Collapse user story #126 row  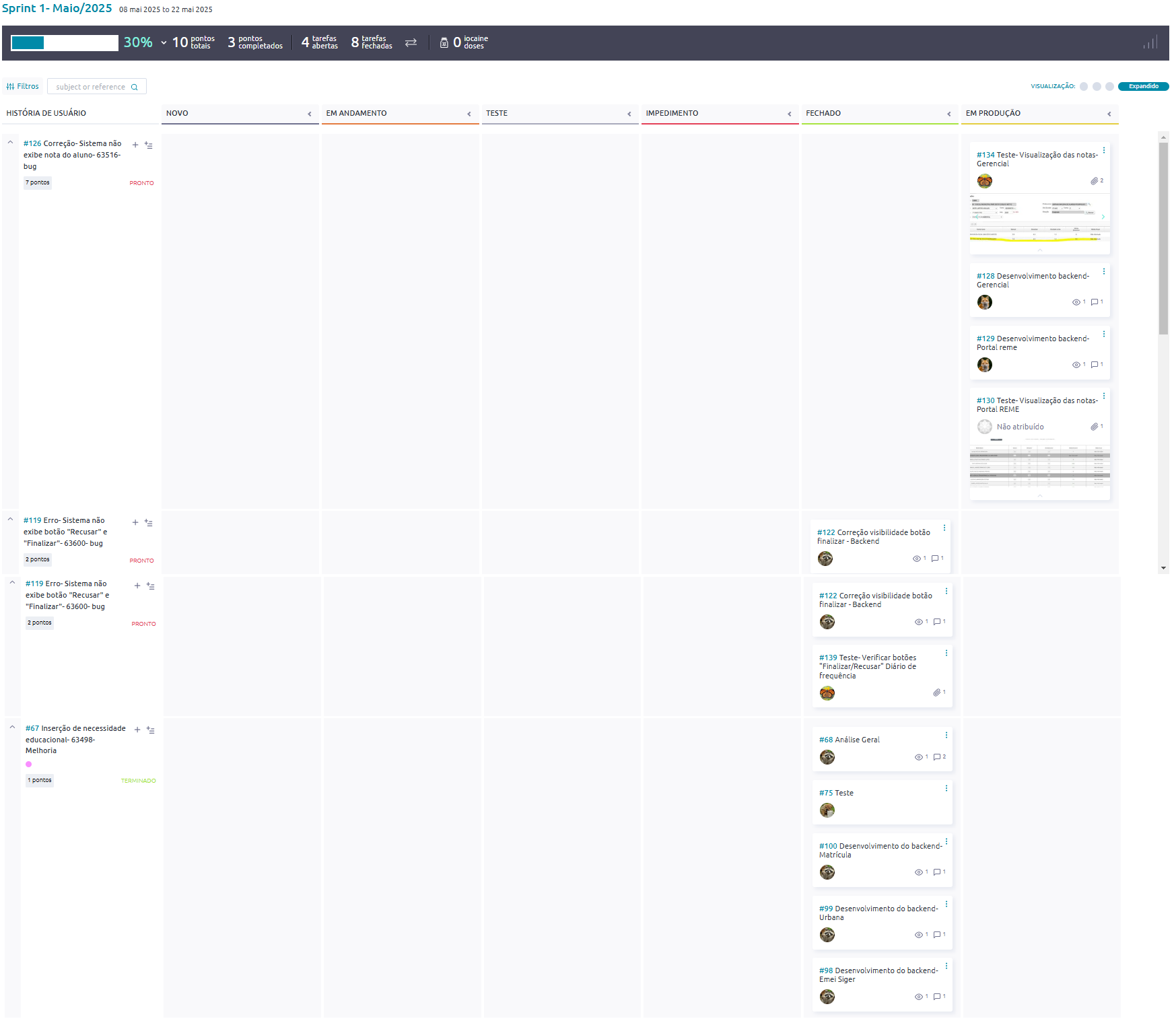pyautogui.click(x=11, y=143)
